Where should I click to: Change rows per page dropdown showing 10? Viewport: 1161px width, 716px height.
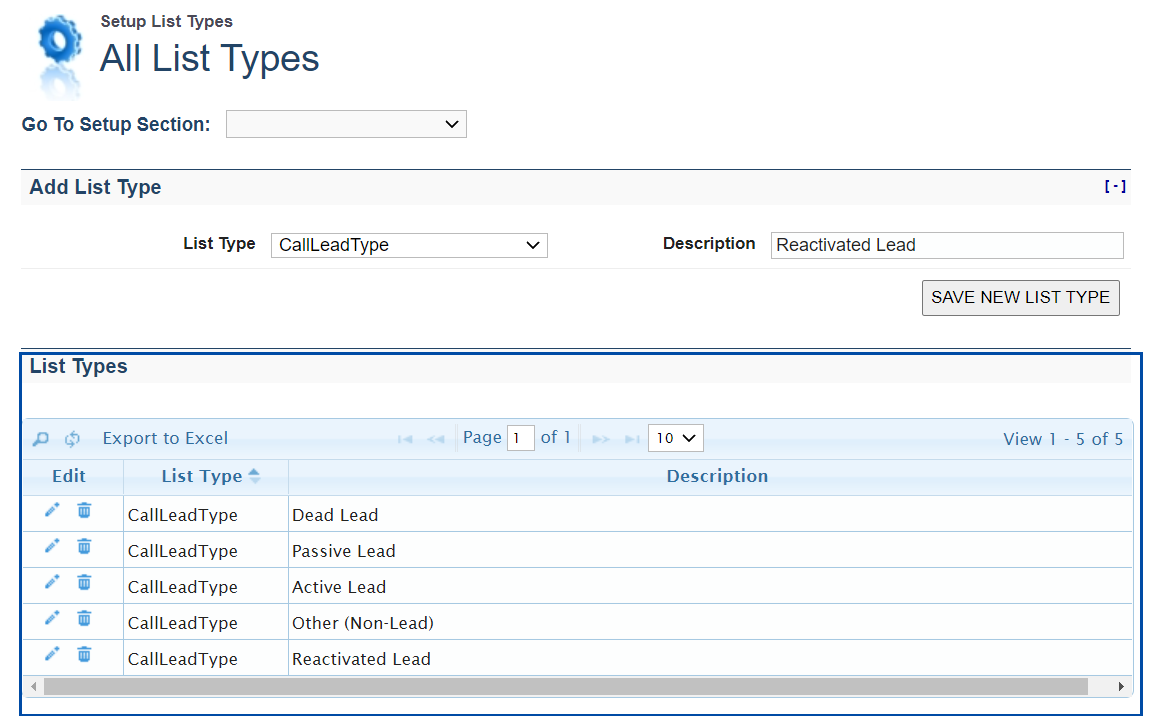click(x=676, y=438)
